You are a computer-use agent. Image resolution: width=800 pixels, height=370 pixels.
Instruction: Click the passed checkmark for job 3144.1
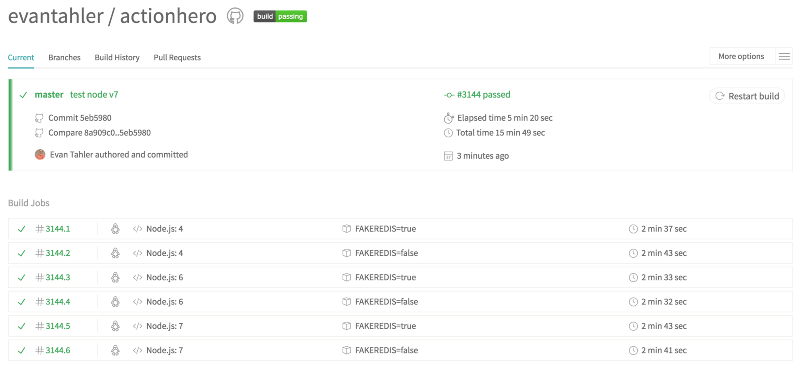tap(21, 229)
